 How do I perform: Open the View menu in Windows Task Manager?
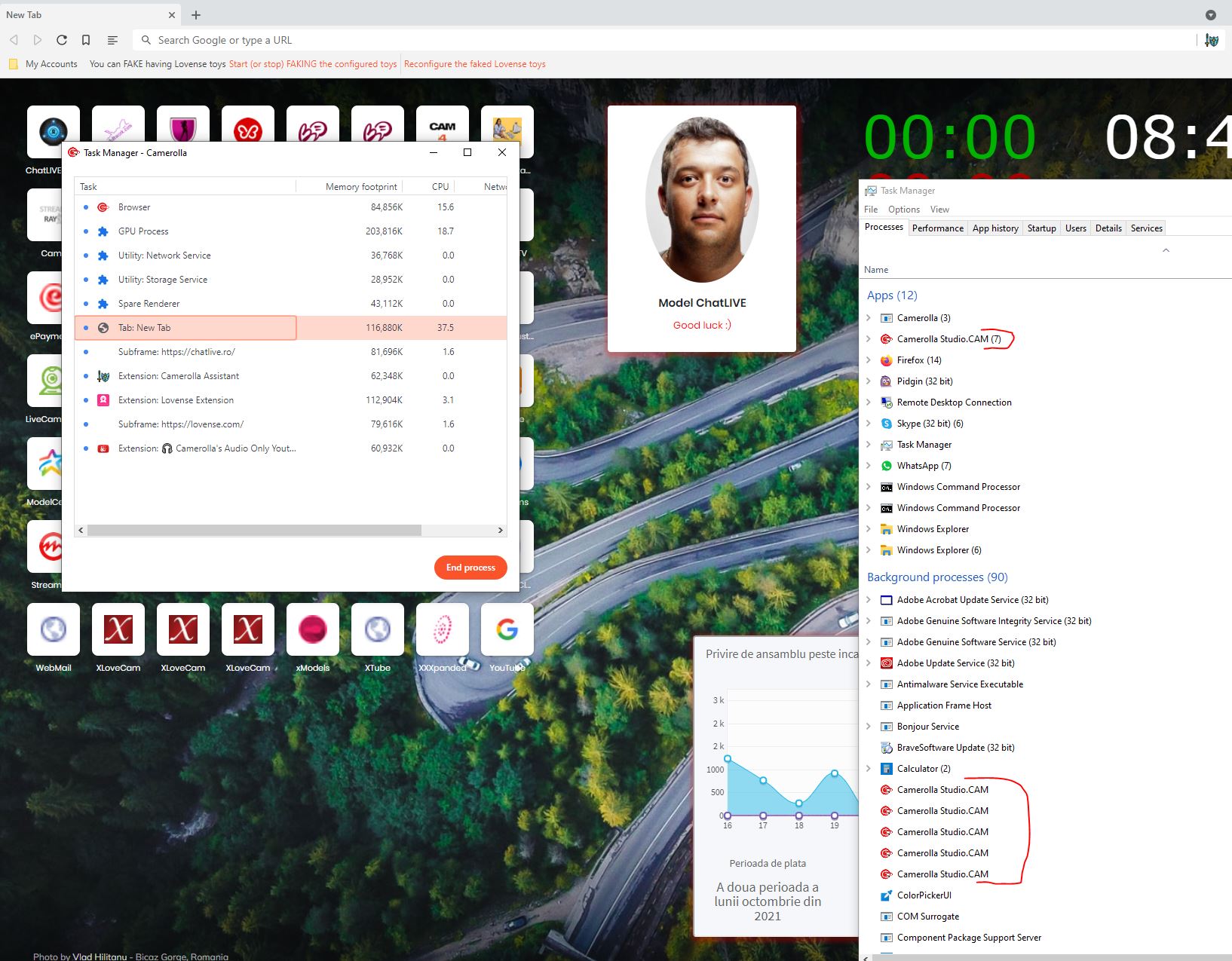pyautogui.click(x=939, y=210)
